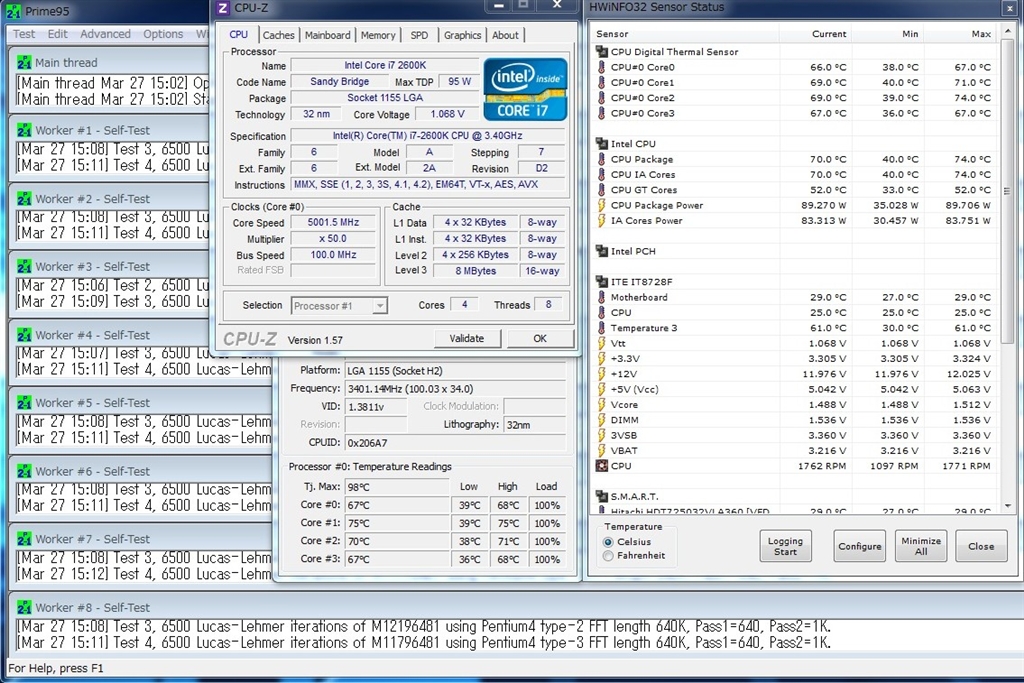Click the Main thread window icon in Prime95
Image resolution: width=1024 pixels, height=683 pixels.
click(x=24, y=63)
